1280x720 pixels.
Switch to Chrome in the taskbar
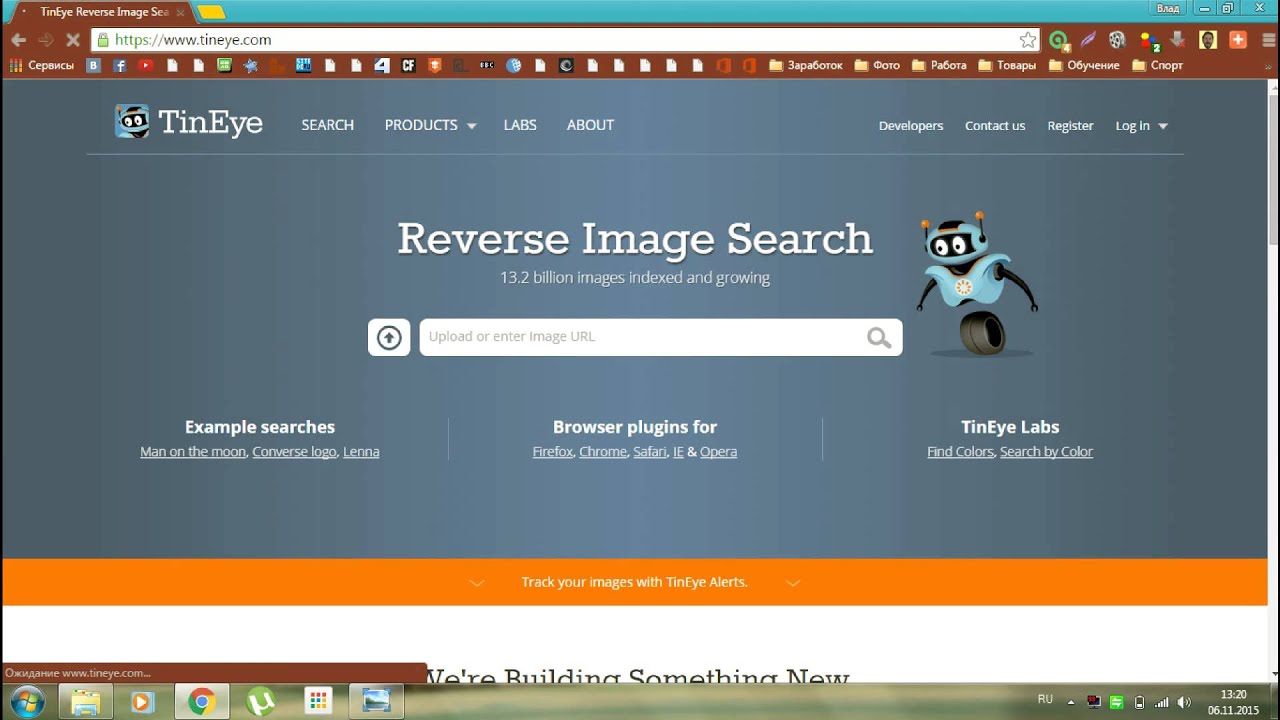pyautogui.click(x=202, y=702)
